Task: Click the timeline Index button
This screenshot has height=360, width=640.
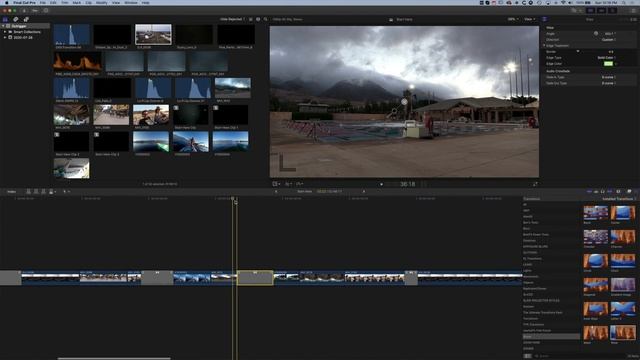Action: pos(11,191)
